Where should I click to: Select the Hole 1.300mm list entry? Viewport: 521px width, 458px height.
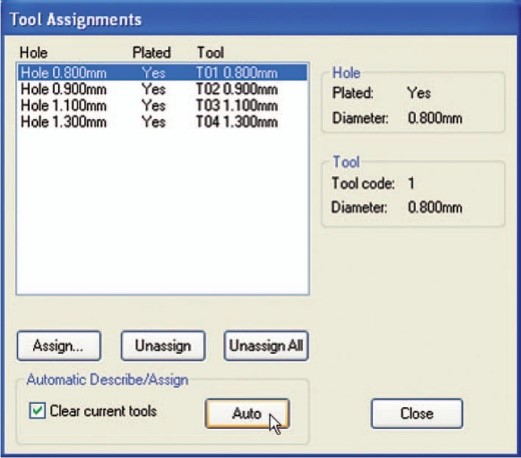(x=162, y=122)
